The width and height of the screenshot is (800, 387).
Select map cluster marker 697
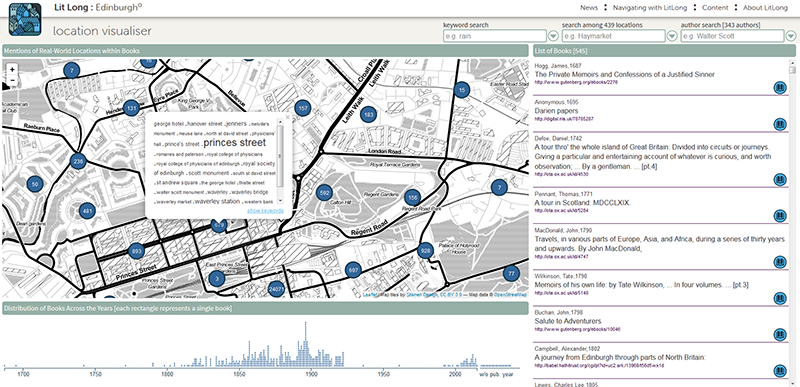(353, 270)
